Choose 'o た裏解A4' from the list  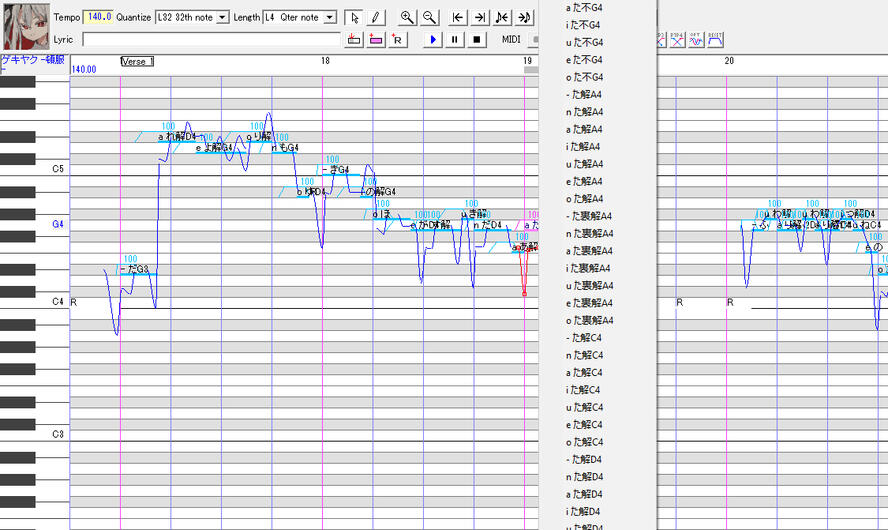tap(590, 320)
